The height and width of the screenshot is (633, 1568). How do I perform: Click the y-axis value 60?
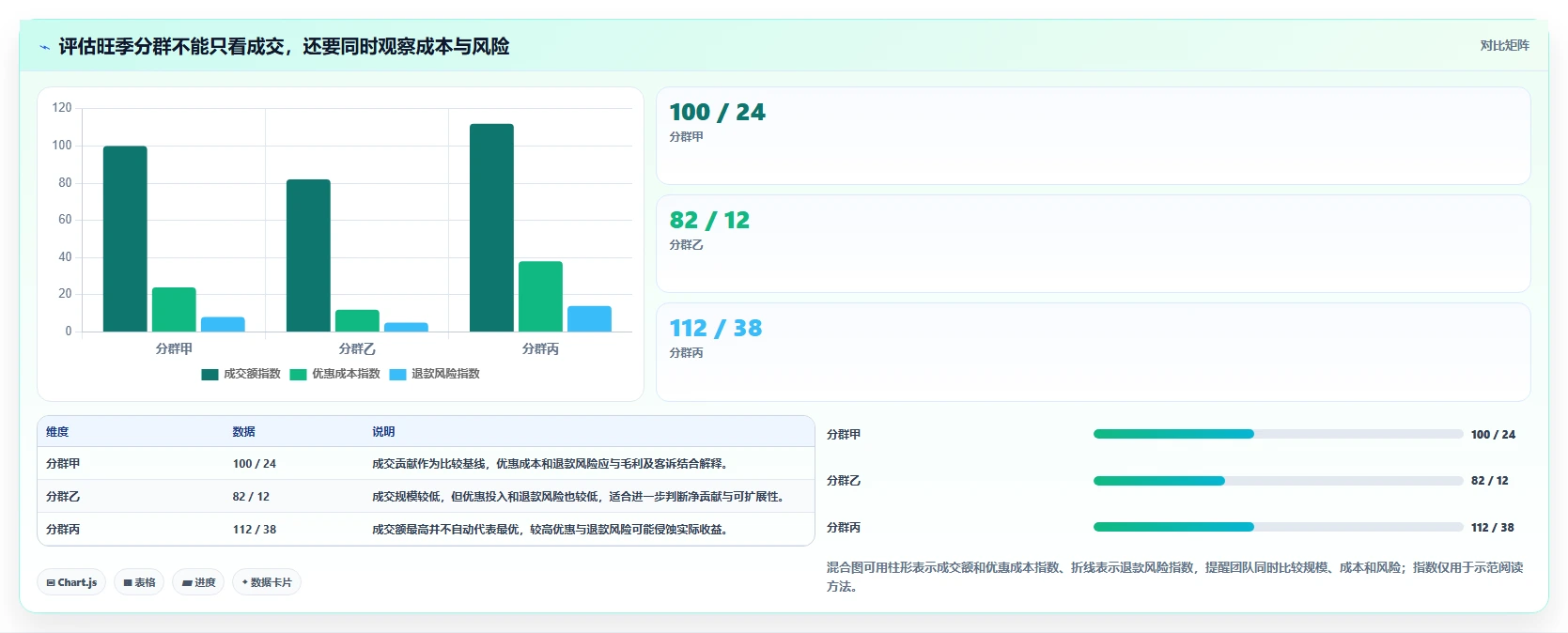[65, 220]
